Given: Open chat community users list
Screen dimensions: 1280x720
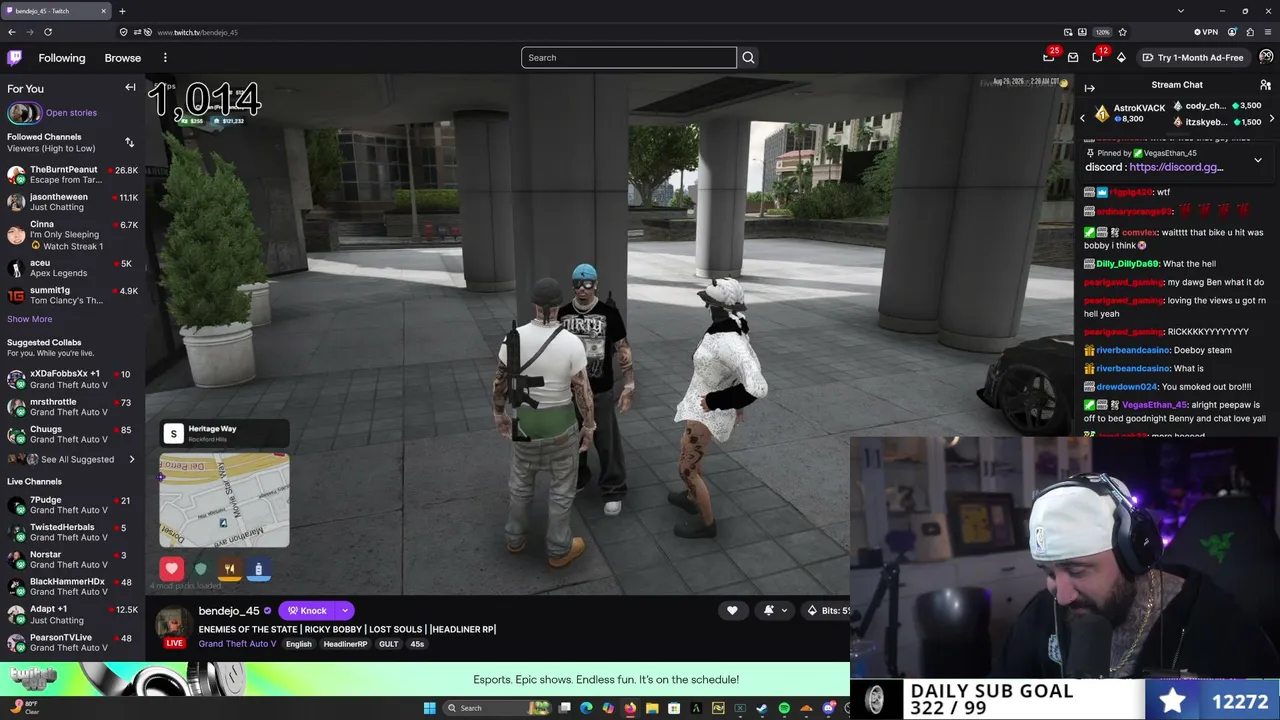Looking at the screenshot, I should coord(1265,86).
